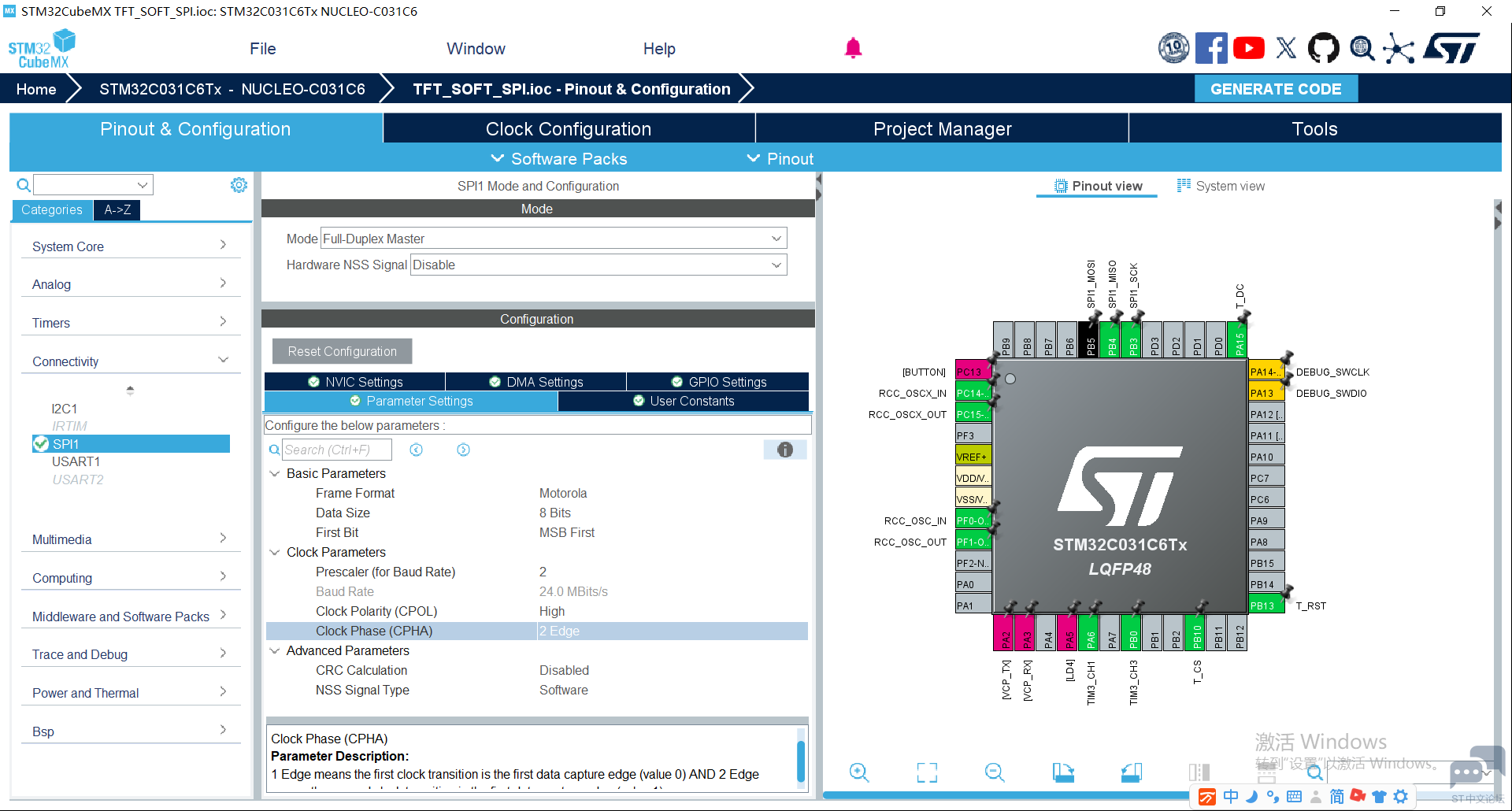
Task: Fit the chip to the pinout view
Action: [x=927, y=772]
